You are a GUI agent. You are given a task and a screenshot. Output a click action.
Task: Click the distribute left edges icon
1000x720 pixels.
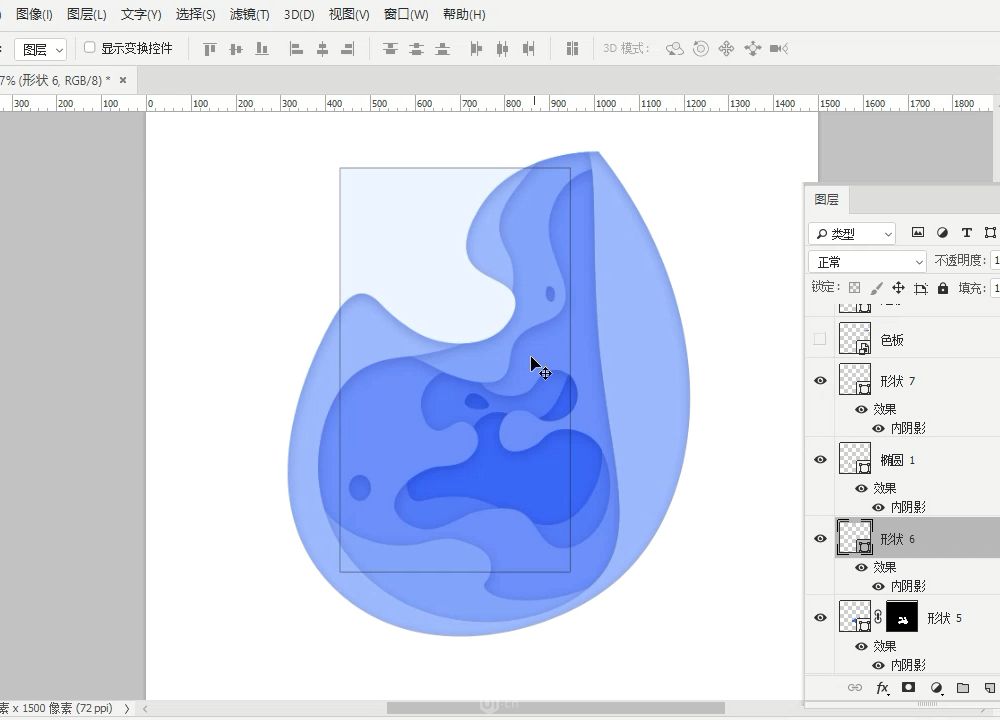(476, 49)
